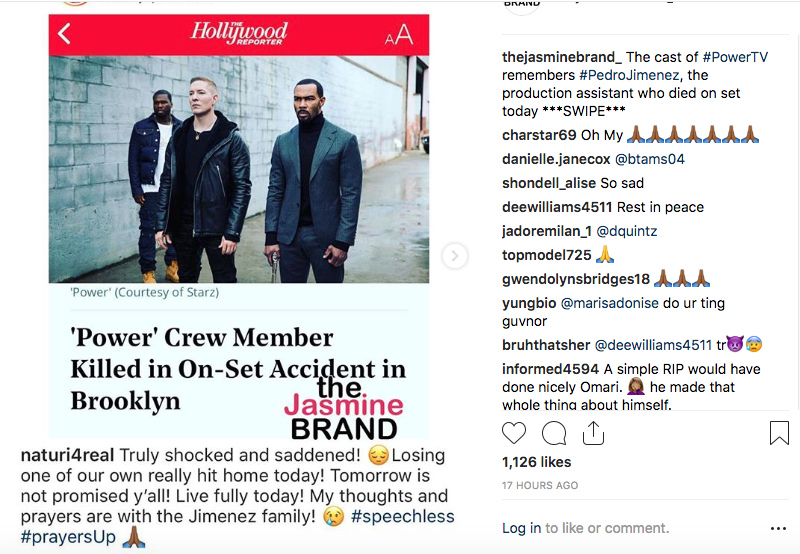Image resolution: width=800 pixels, height=554 pixels.
Task: Open more options three-dot menu
Action: tap(778, 528)
